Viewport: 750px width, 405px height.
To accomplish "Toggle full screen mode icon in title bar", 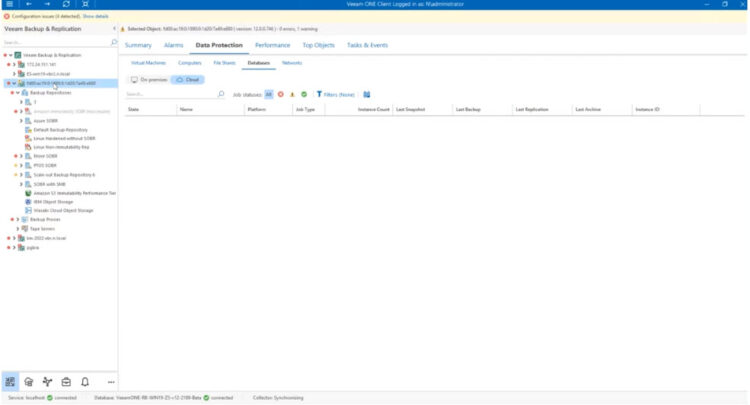I will pyautogui.click(x=85, y=4).
